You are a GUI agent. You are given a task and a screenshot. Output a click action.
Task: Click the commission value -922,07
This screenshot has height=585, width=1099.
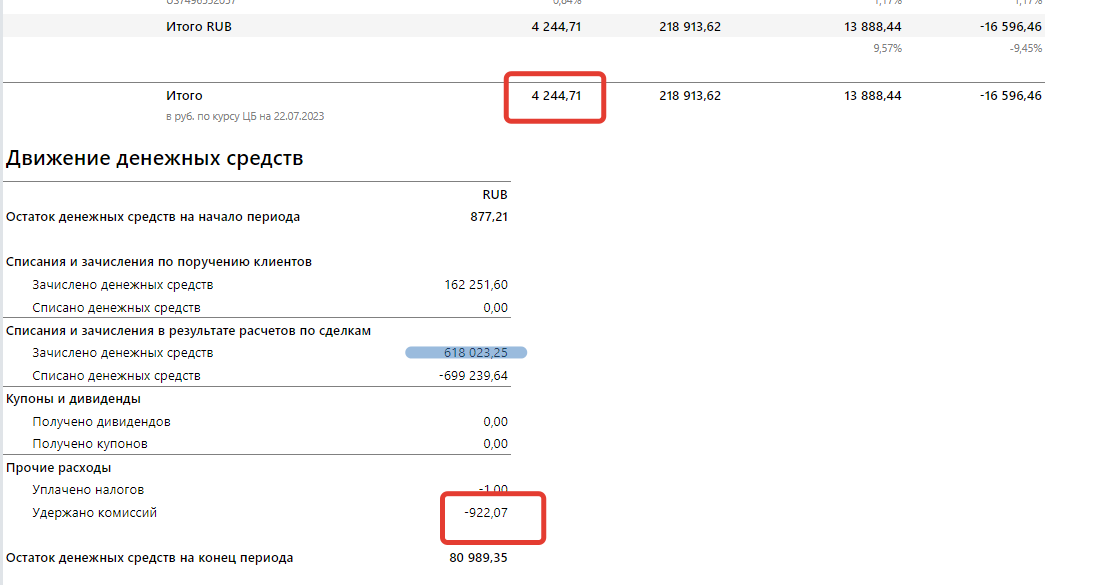click(x=486, y=513)
